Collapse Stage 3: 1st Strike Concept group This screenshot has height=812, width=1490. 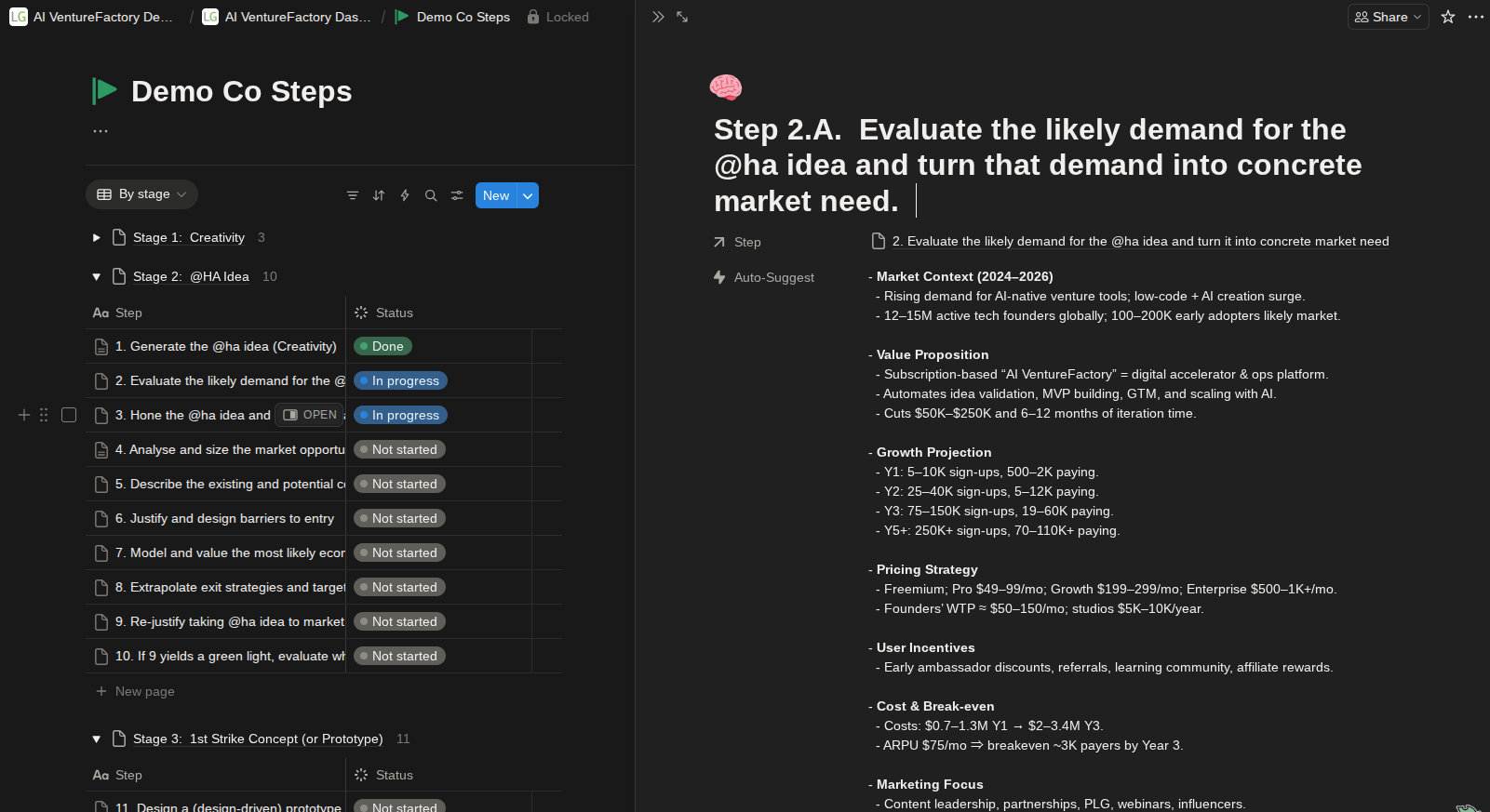tap(96, 739)
